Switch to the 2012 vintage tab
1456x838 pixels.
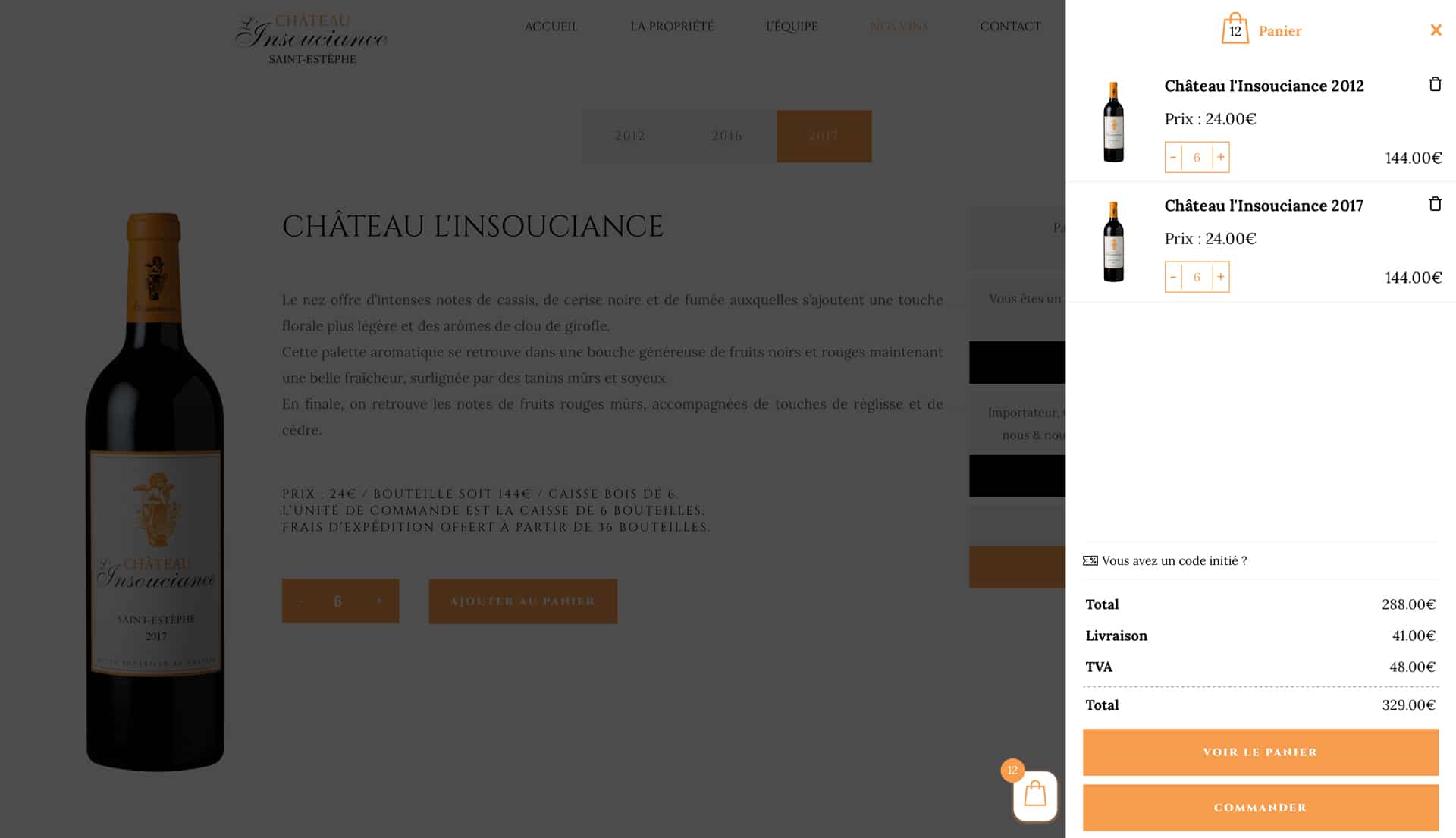pos(629,136)
